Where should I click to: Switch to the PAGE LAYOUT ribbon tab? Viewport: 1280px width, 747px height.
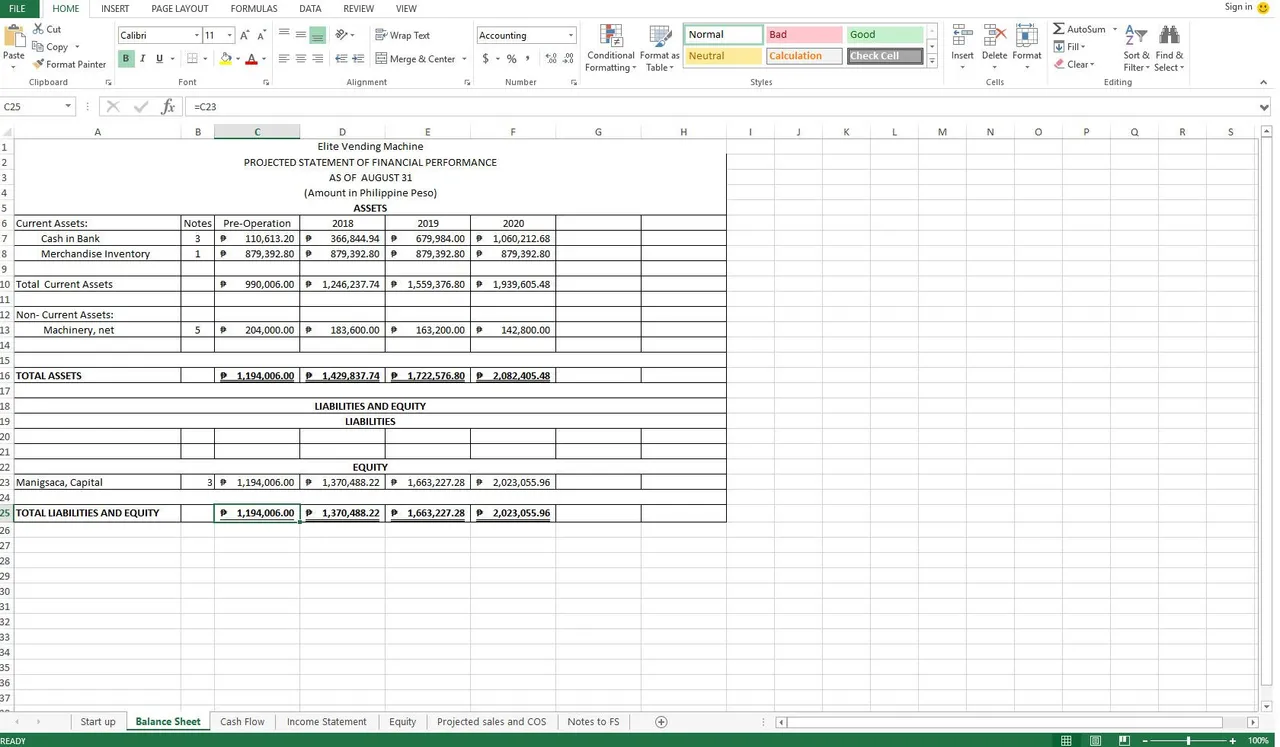[x=180, y=8]
